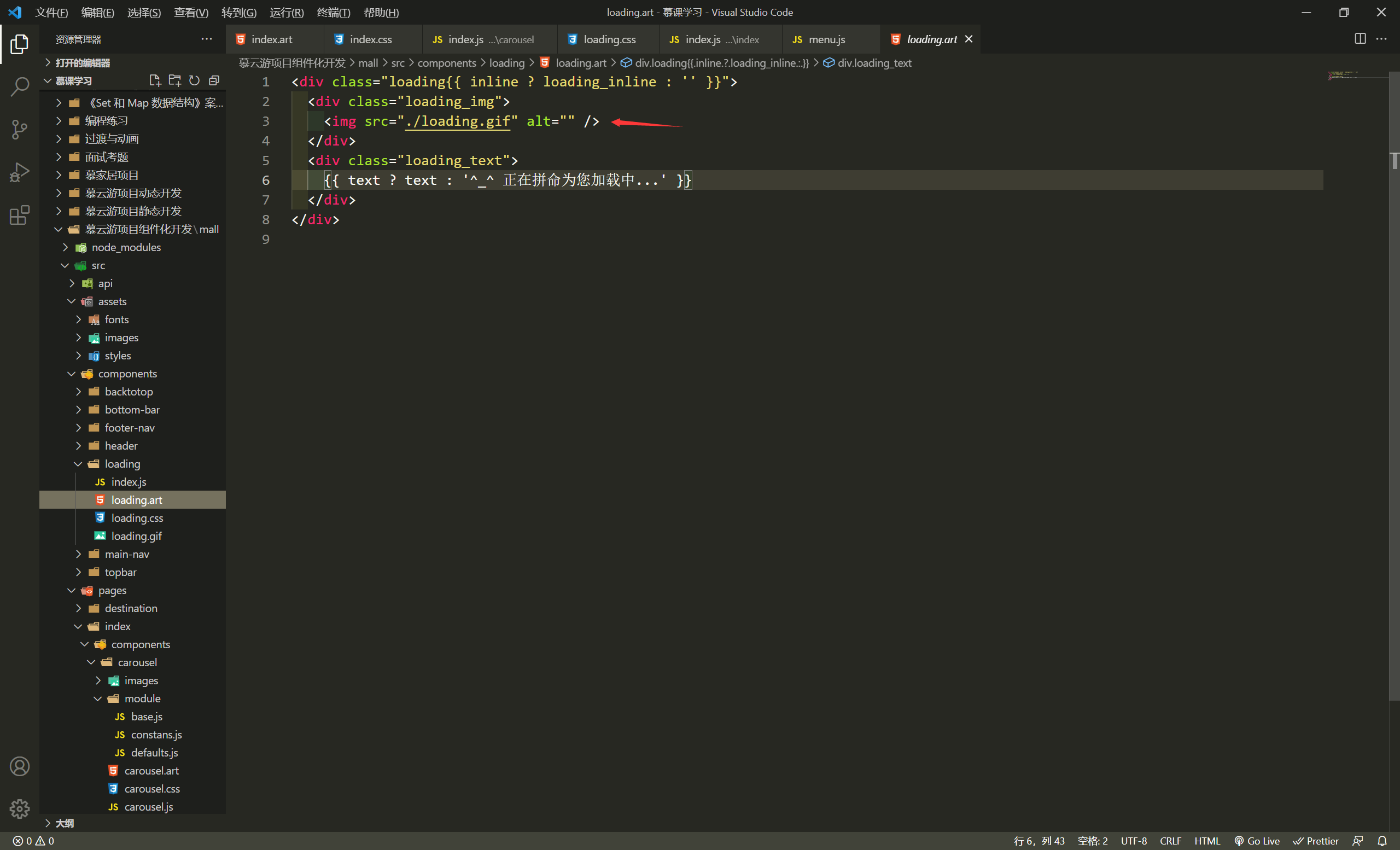Expand the destination folder
The height and width of the screenshot is (850, 1400).
131,608
